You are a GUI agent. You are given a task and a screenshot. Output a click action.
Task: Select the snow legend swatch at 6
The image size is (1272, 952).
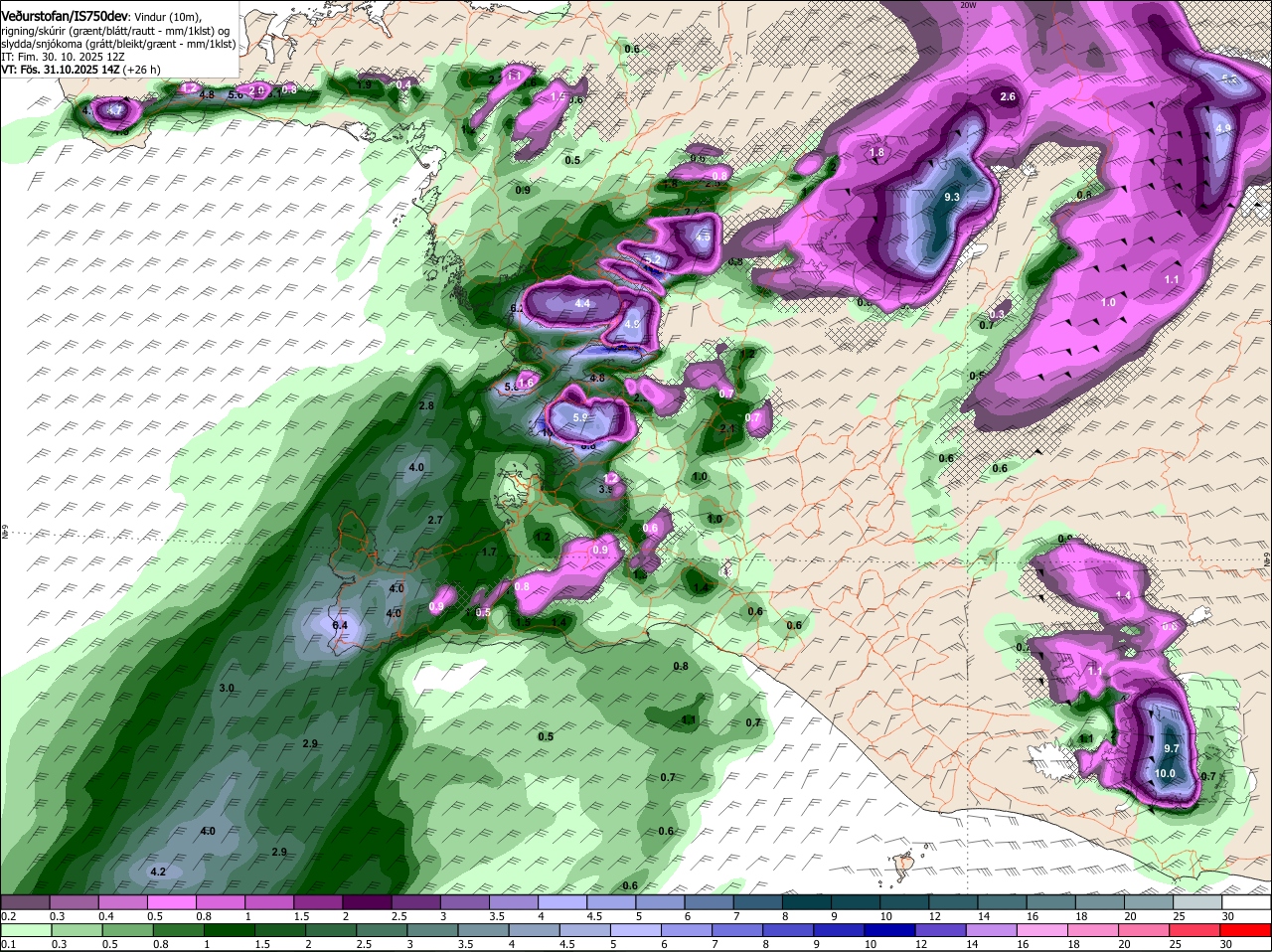(x=707, y=902)
